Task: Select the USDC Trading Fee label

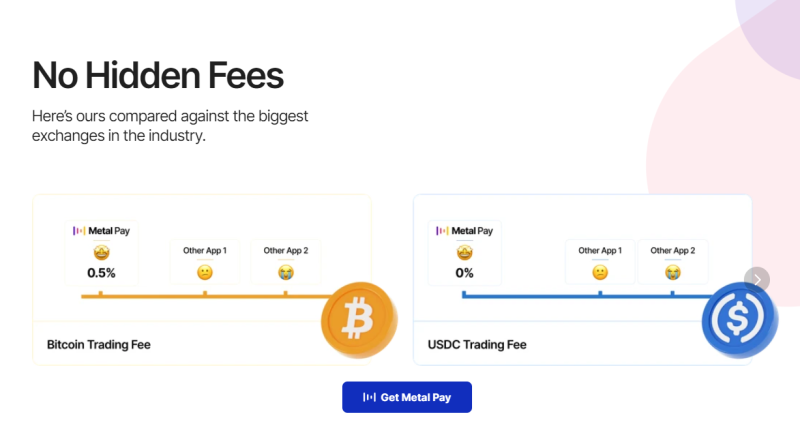Action: [x=477, y=345]
